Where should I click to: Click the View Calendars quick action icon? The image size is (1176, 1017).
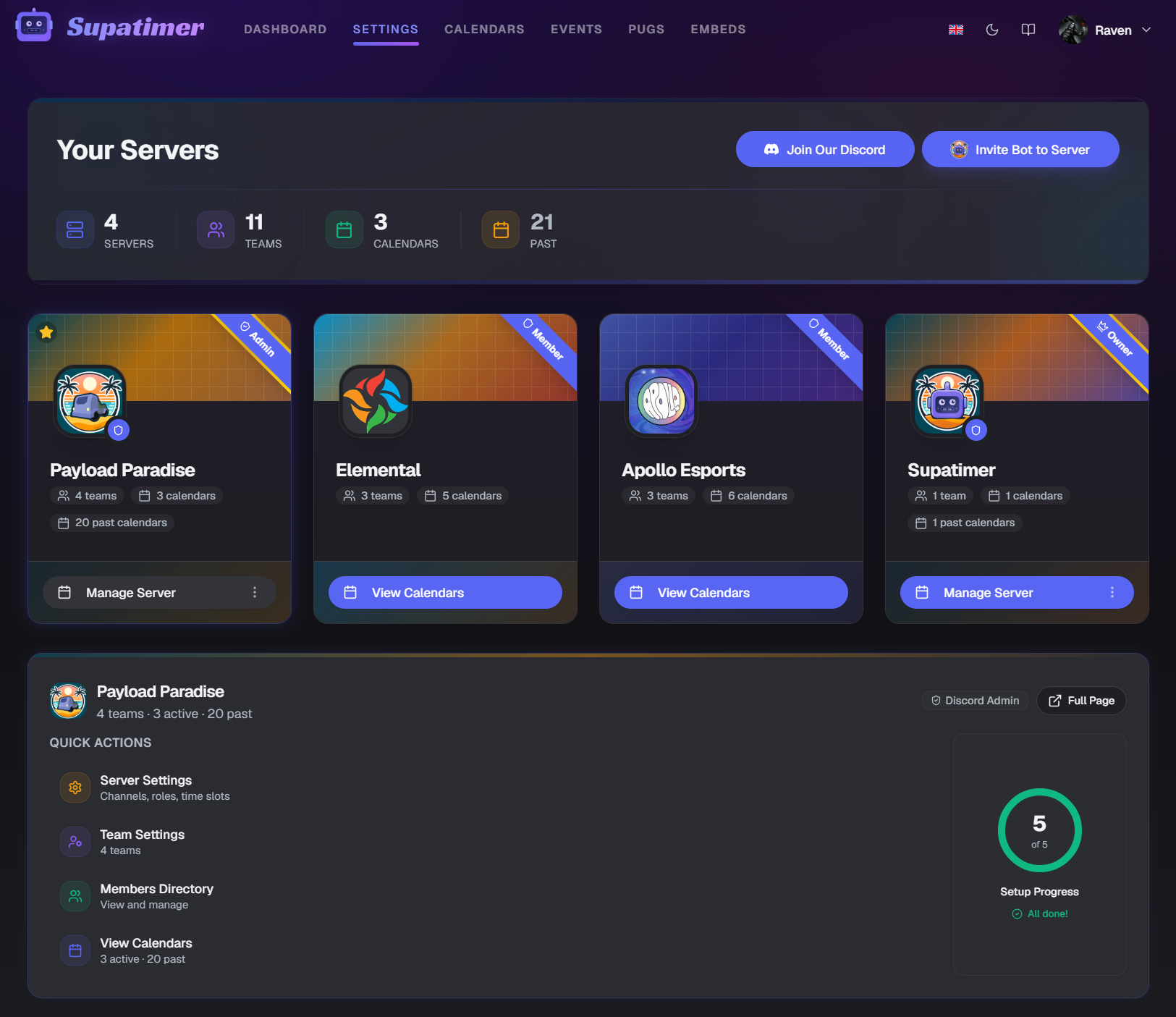point(75,950)
